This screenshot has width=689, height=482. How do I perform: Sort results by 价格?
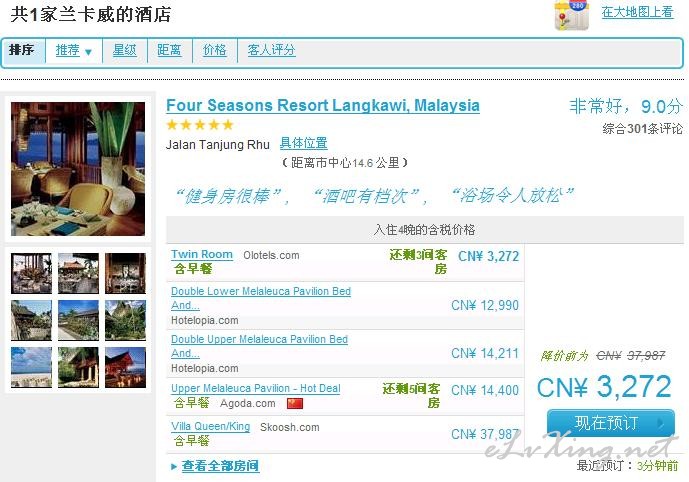coord(214,50)
